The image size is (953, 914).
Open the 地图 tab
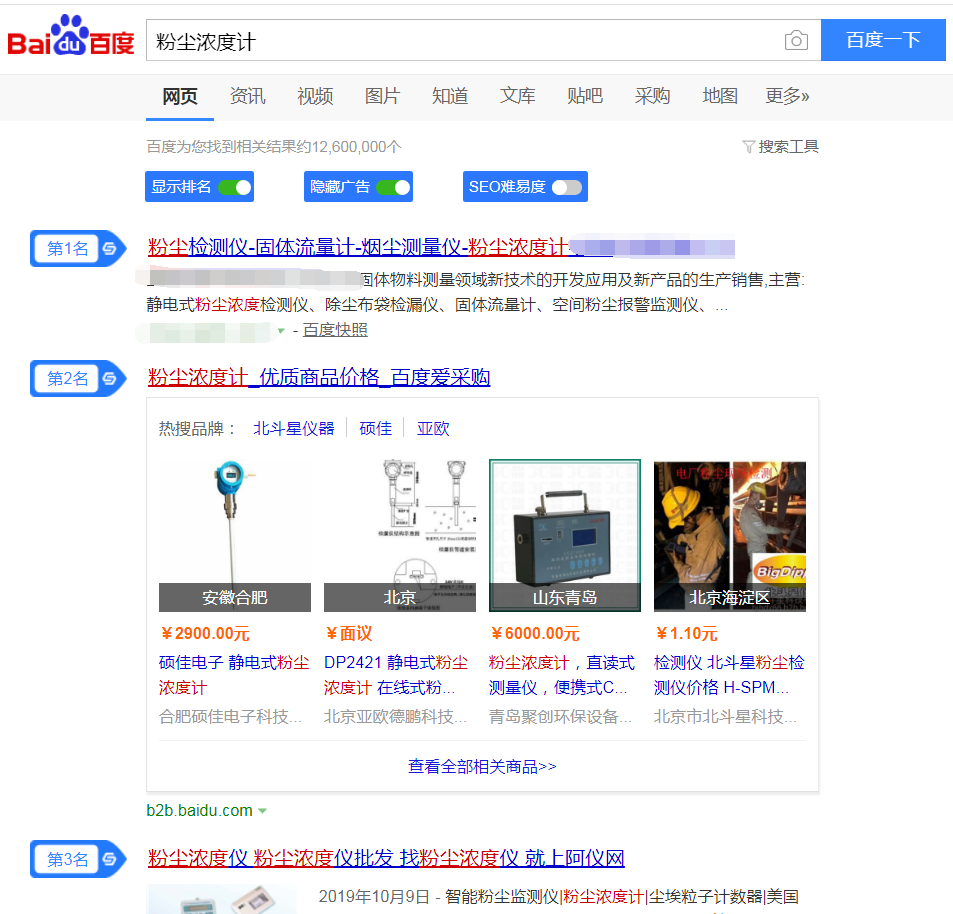pyautogui.click(x=720, y=96)
